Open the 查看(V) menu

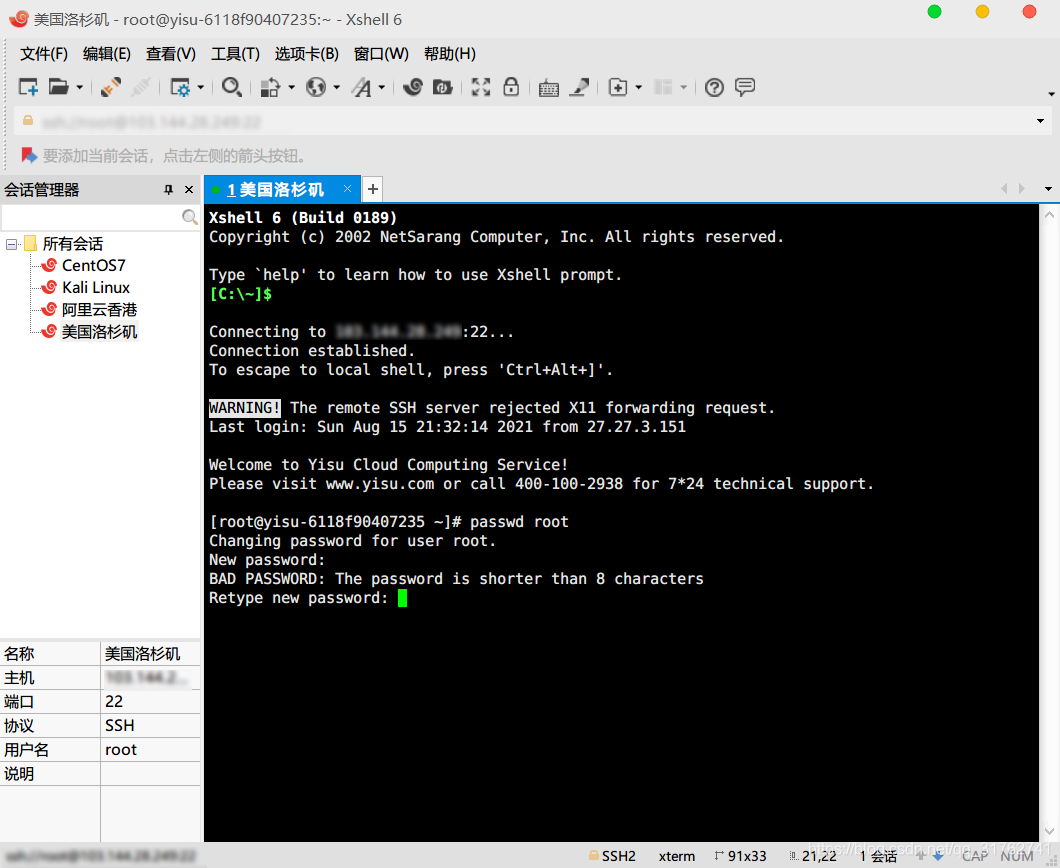[171, 54]
